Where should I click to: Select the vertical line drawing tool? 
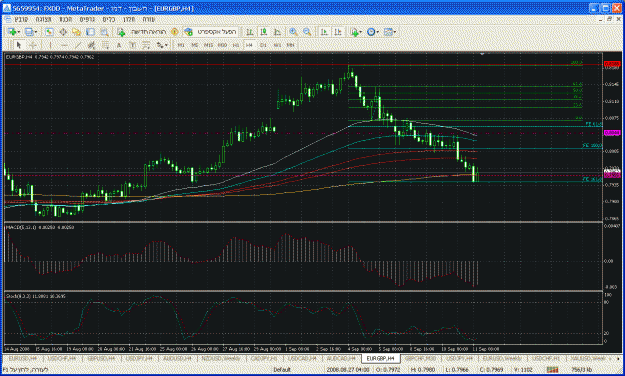tap(50, 45)
